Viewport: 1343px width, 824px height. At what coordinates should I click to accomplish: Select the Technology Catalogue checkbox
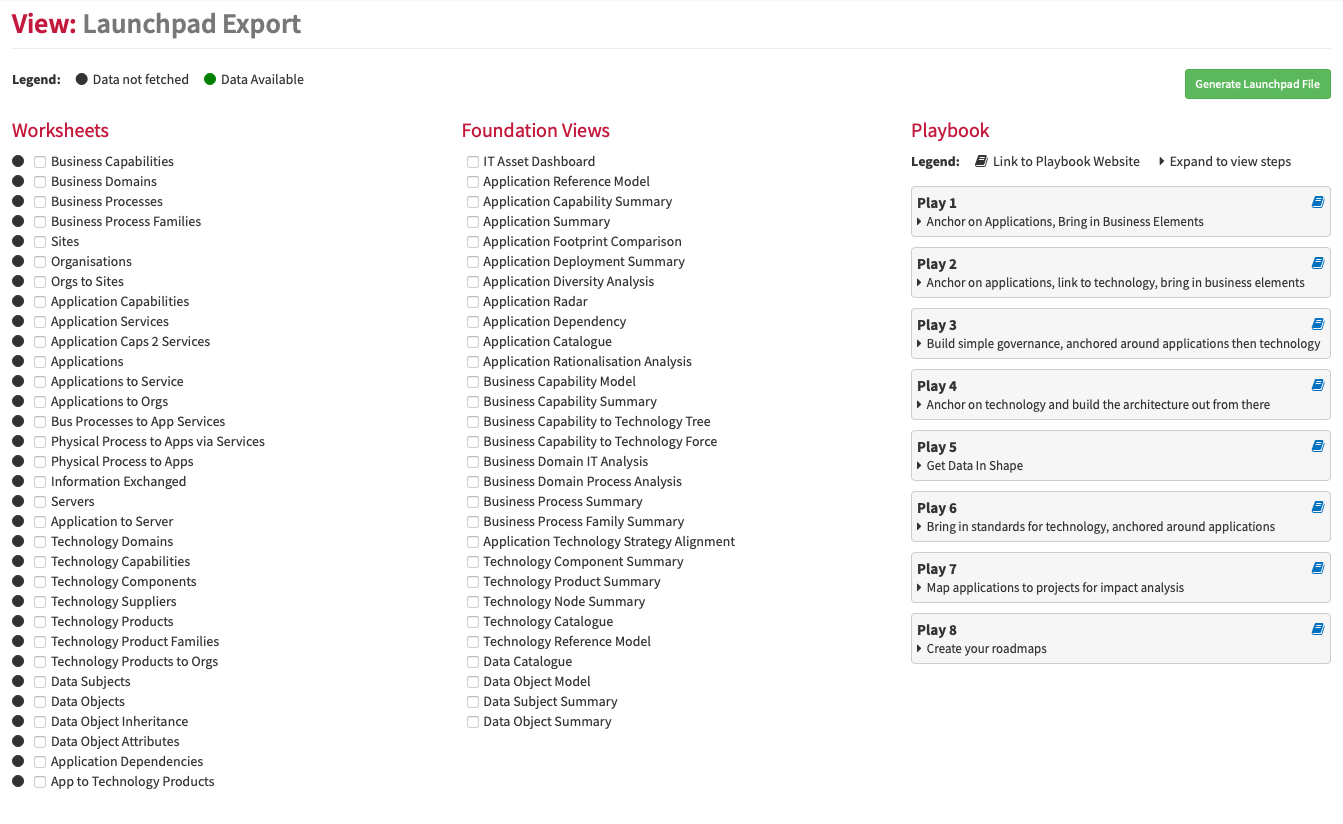472,621
